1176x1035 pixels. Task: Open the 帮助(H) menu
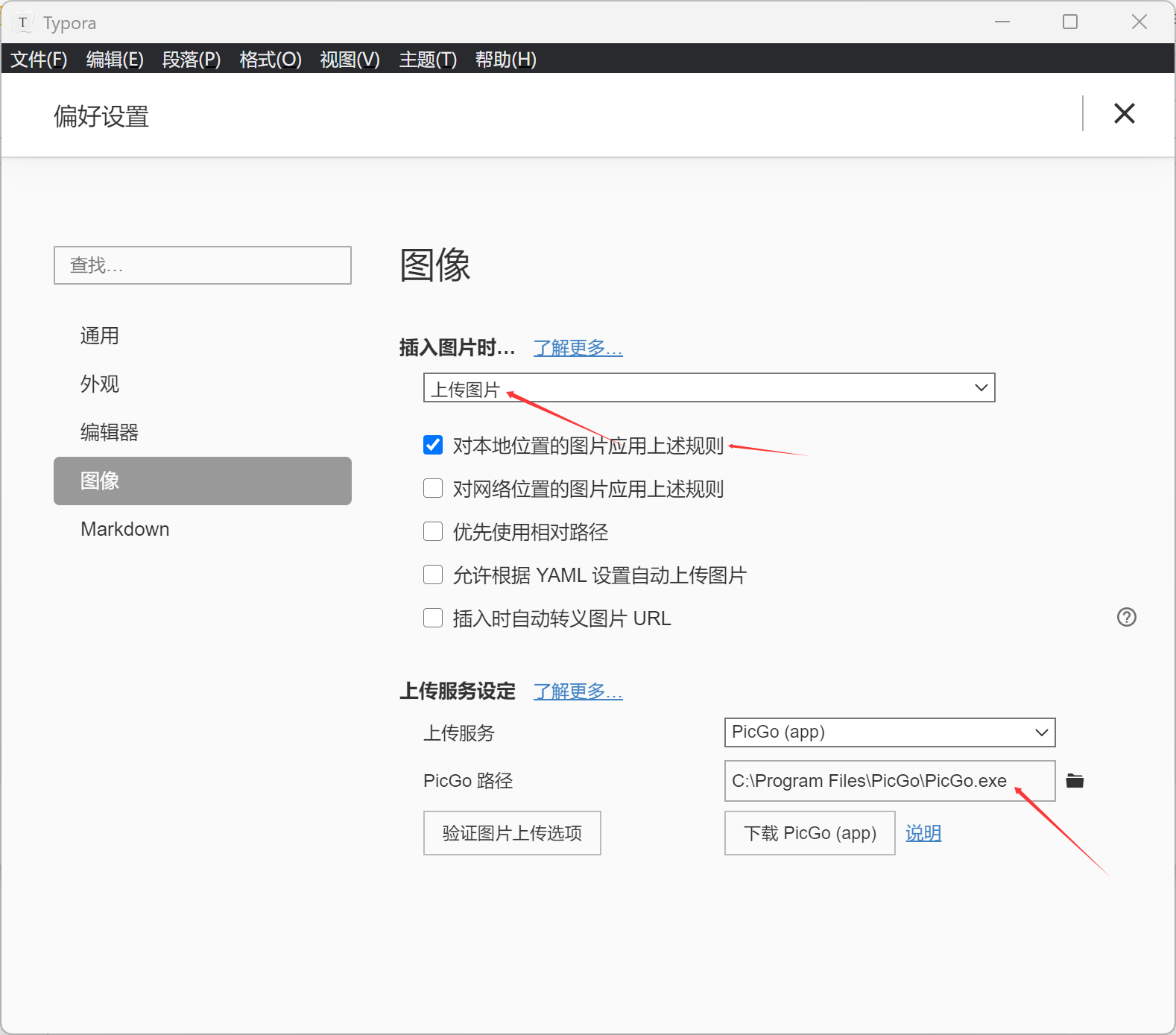click(x=505, y=59)
